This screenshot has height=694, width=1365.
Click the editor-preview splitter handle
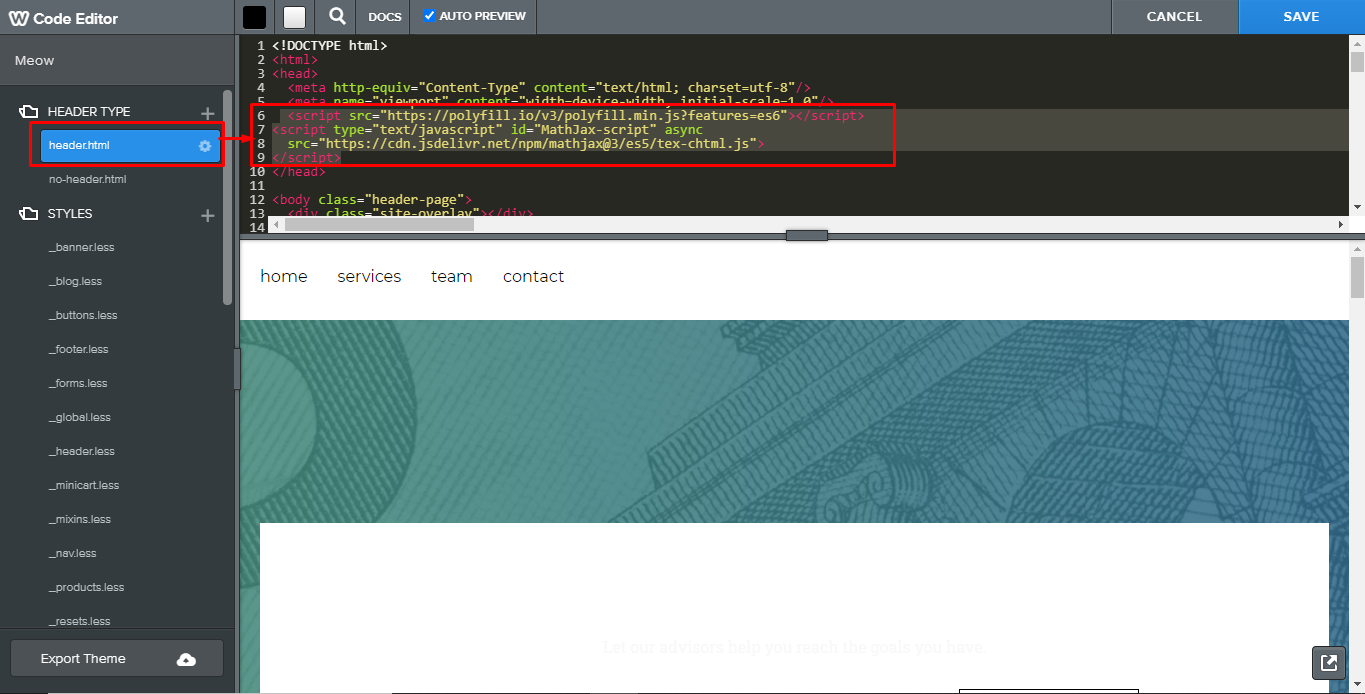[807, 235]
